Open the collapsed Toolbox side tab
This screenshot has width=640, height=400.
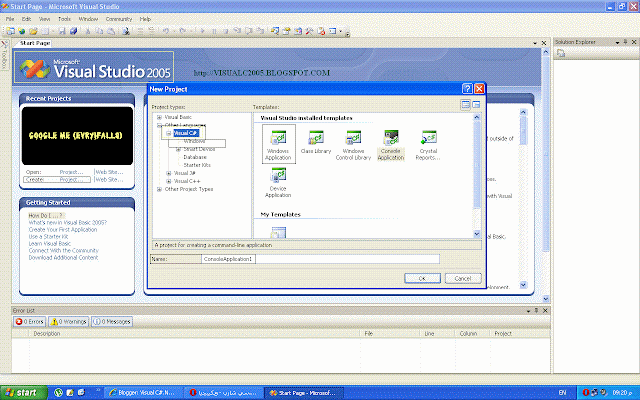4,54
